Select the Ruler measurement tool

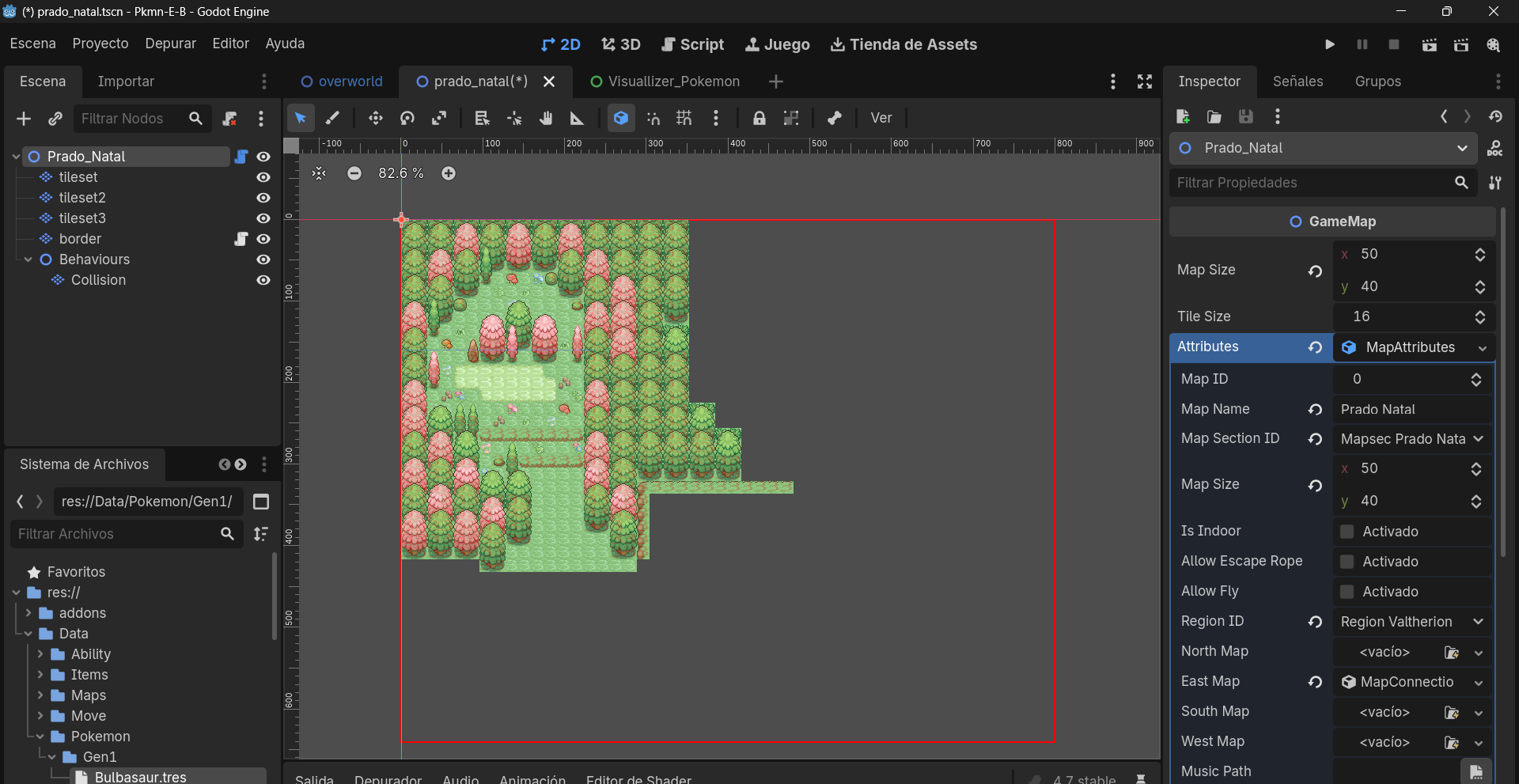pyautogui.click(x=578, y=118)
